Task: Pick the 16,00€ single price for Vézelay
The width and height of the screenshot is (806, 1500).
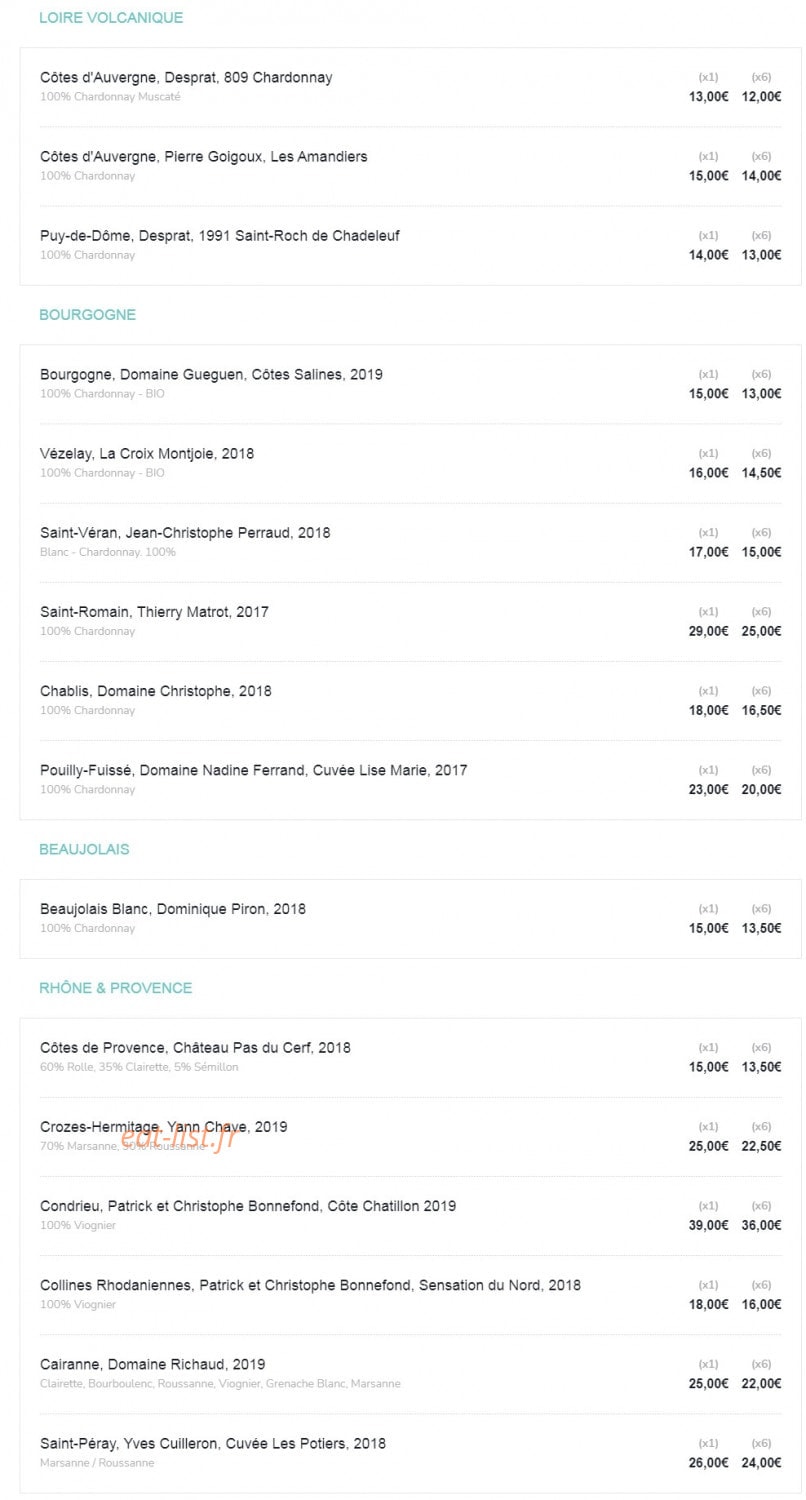Action: pyautogui.click(x=708, y=473)
